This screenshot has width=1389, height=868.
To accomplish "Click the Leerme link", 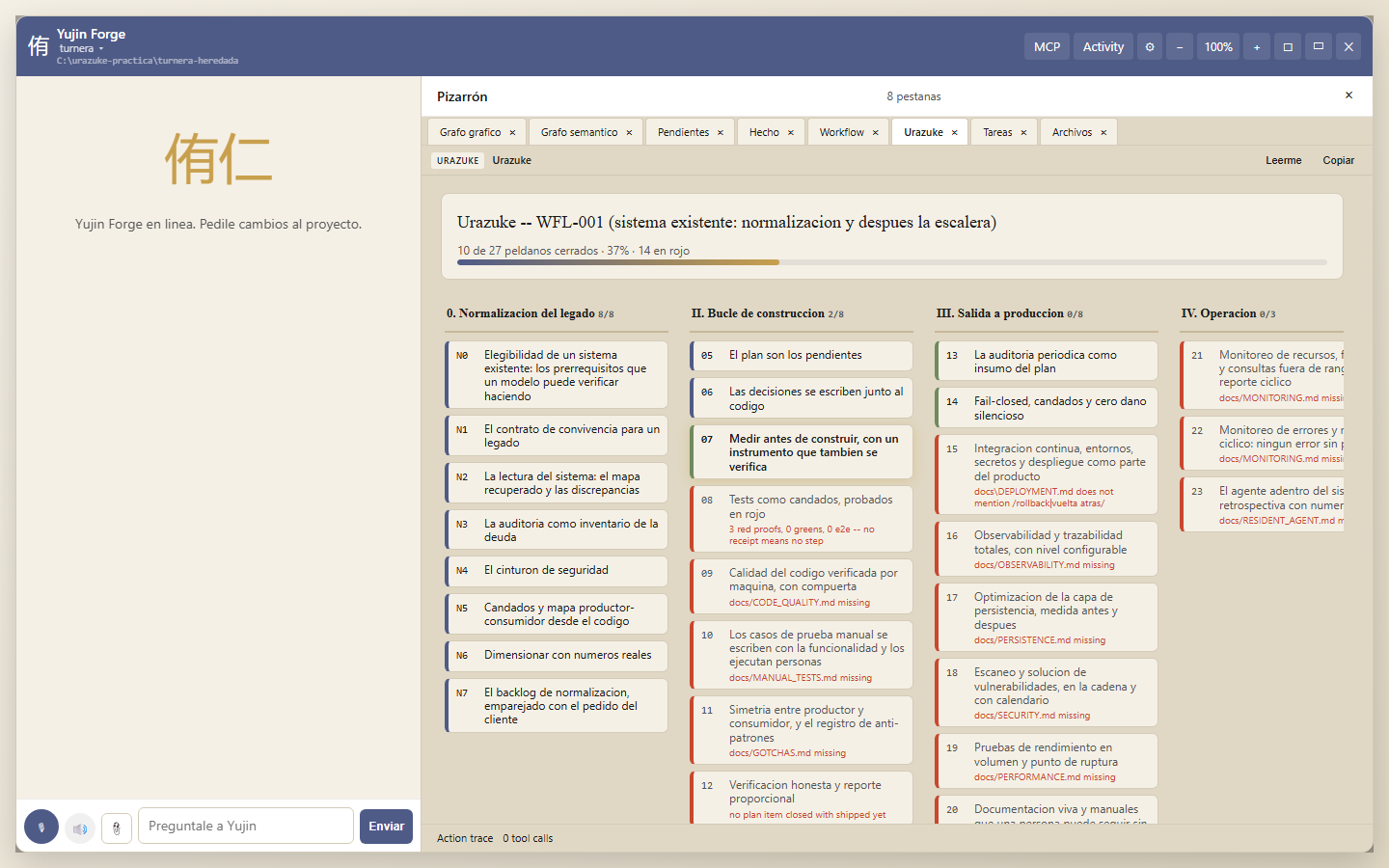I will [1283, 161].
